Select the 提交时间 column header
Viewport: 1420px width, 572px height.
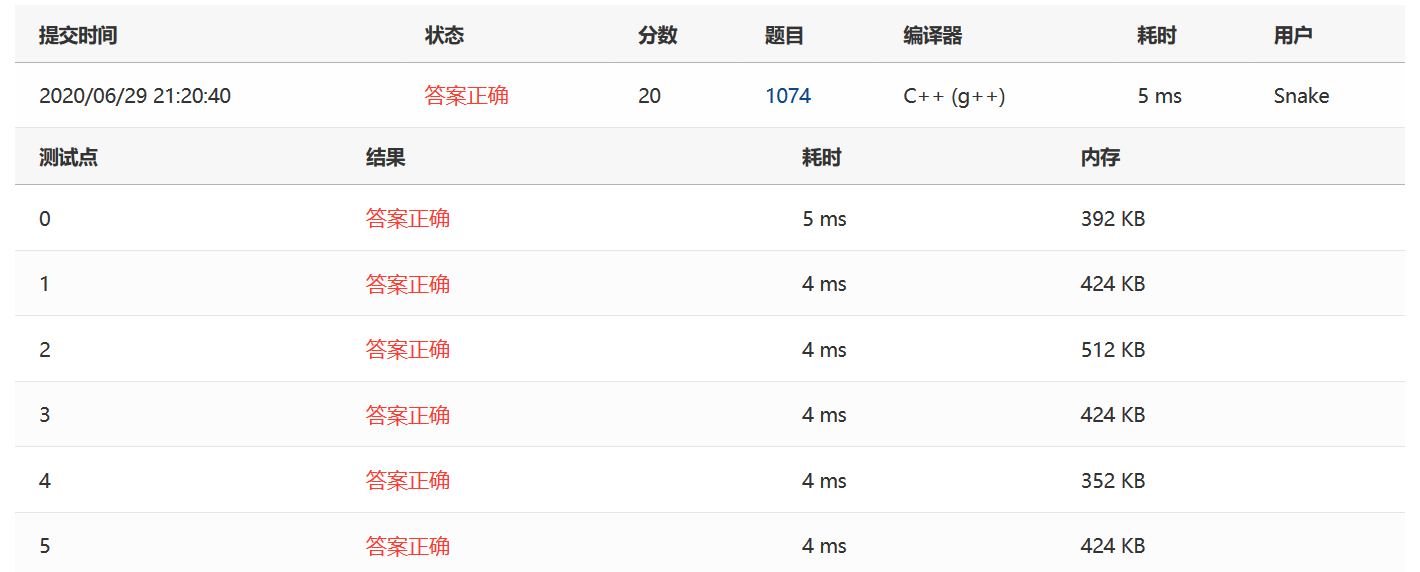(78, 35)
